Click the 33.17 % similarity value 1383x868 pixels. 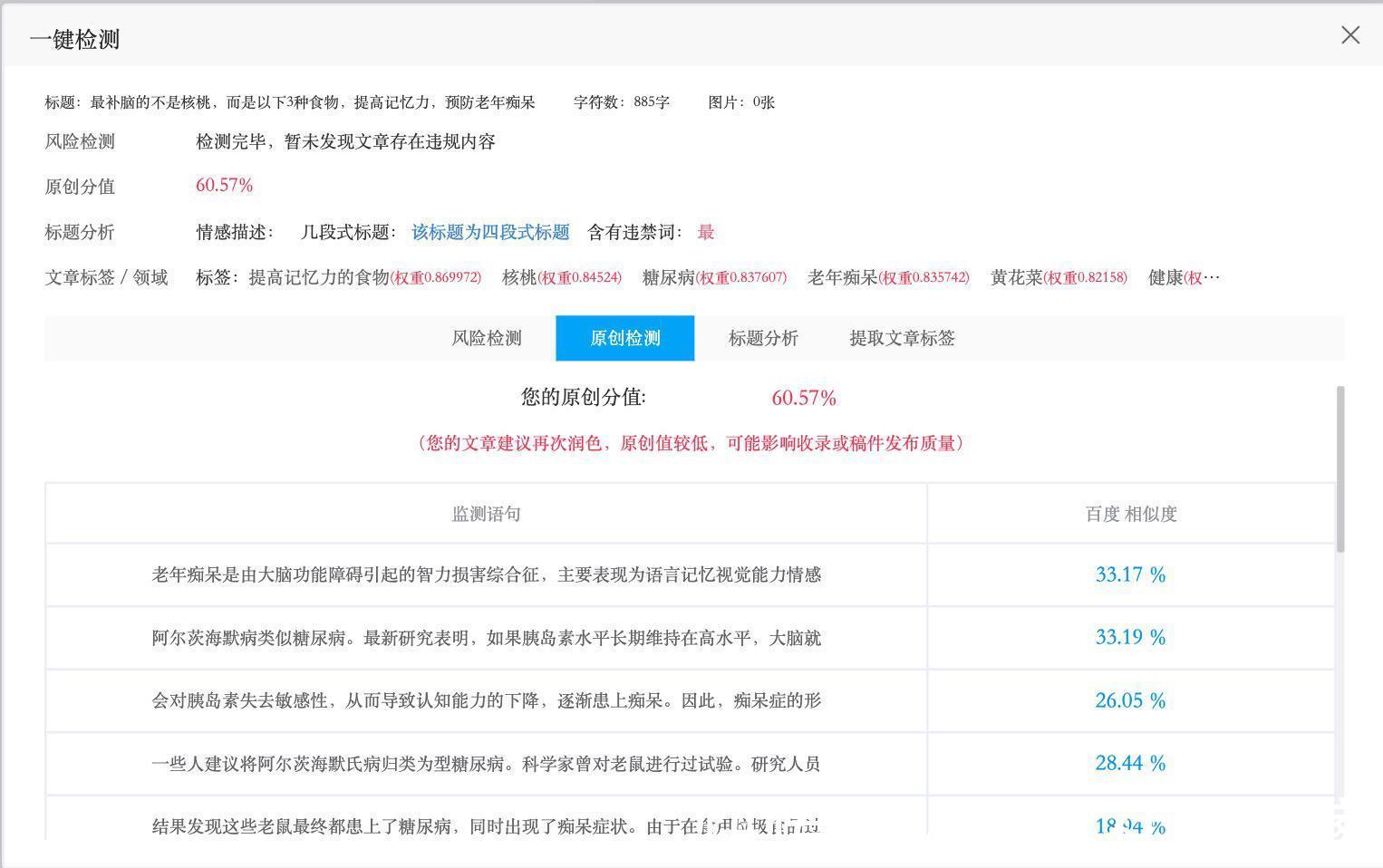(1129, 574)
